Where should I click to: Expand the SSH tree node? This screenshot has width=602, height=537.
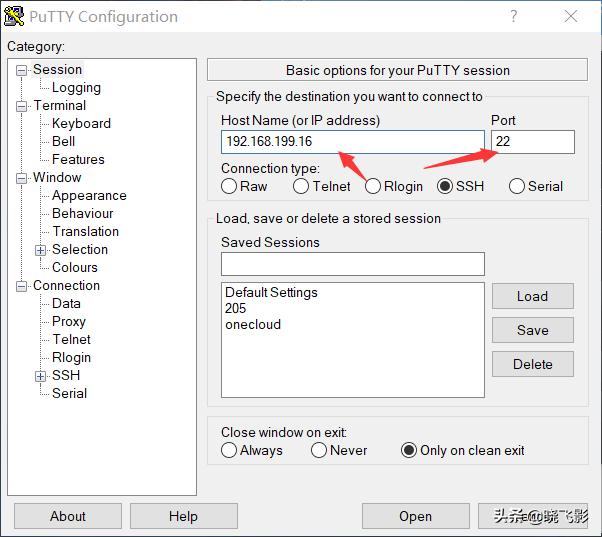(x=41, y=376)
